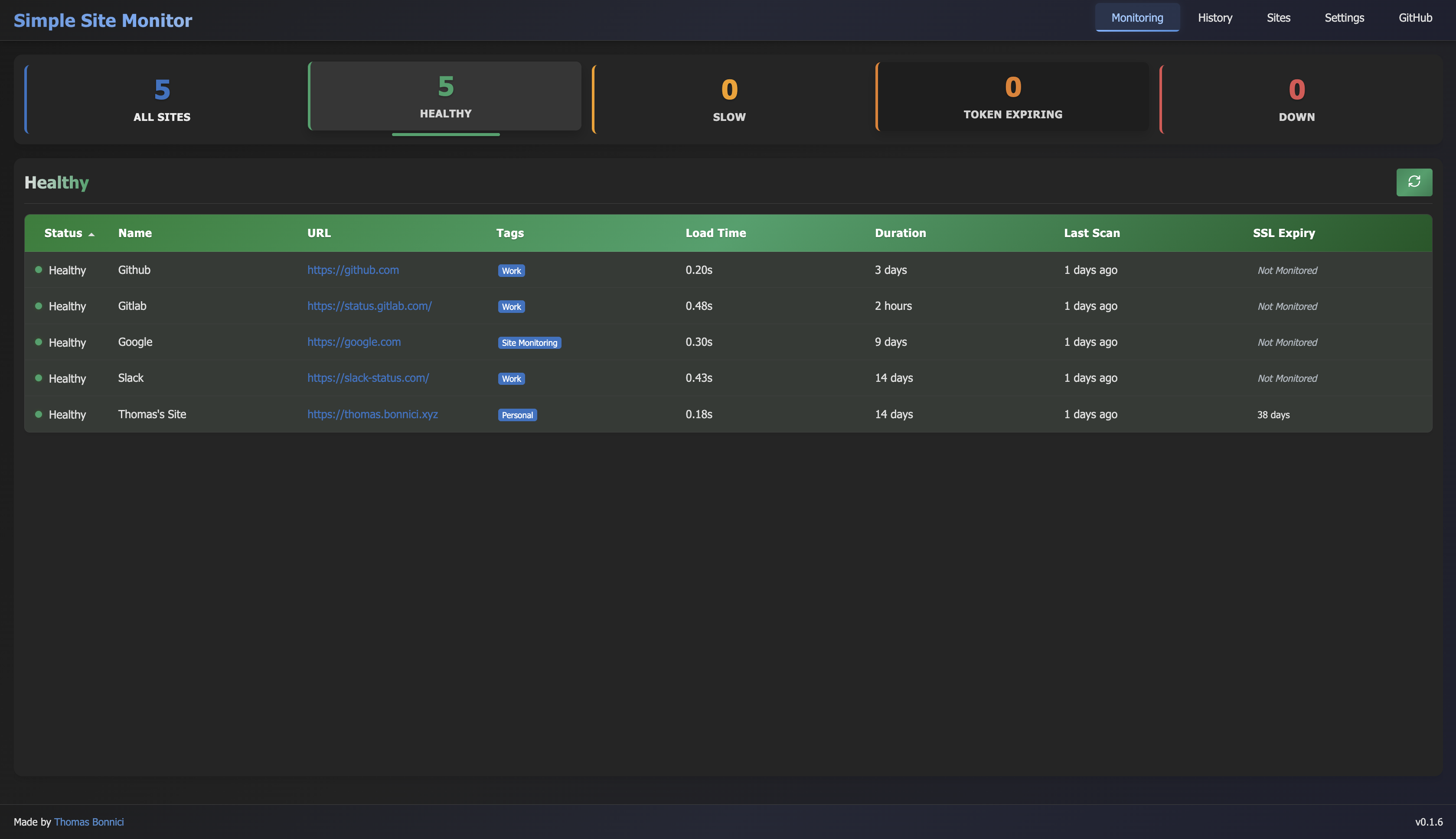
Task: Sort by the Load Time column header
Action: [x=715, y=233]
